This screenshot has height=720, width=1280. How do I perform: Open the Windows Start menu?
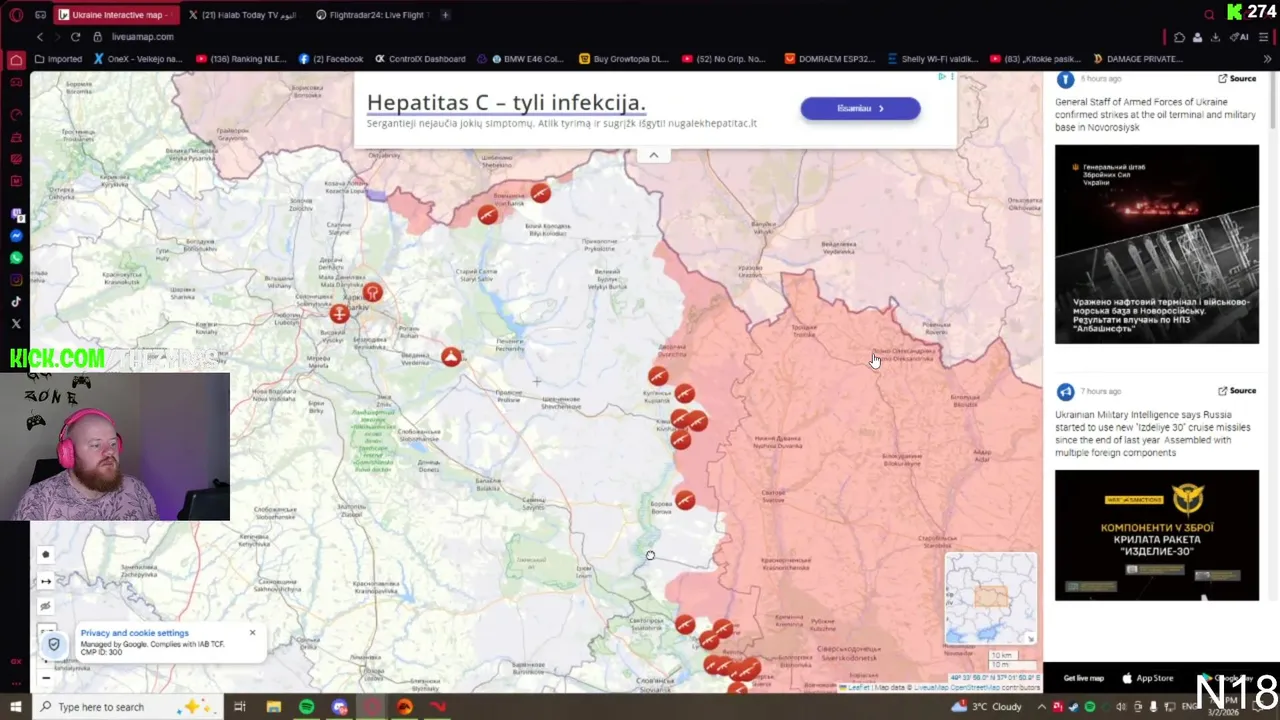[16, 707]
